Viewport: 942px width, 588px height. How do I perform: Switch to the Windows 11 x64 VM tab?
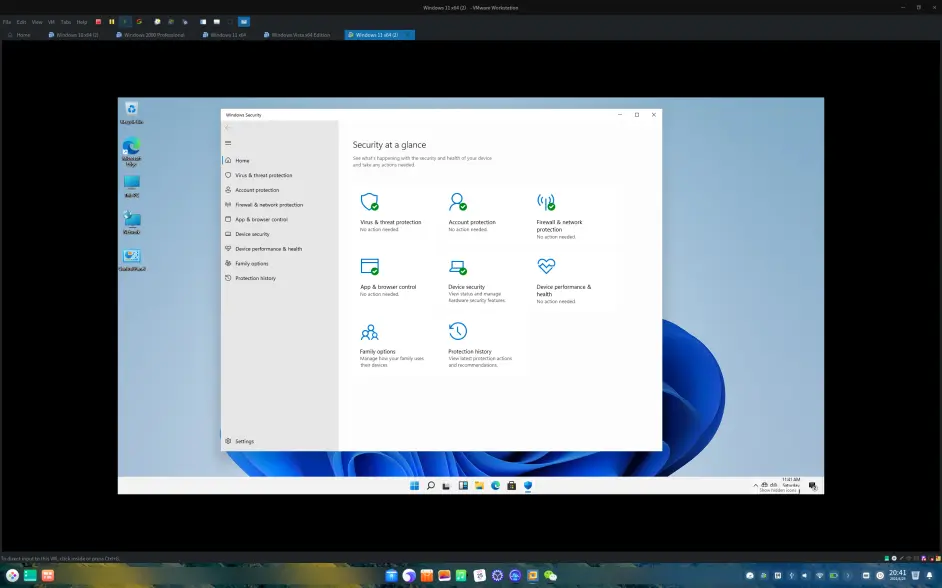click(x=225, y=35)
